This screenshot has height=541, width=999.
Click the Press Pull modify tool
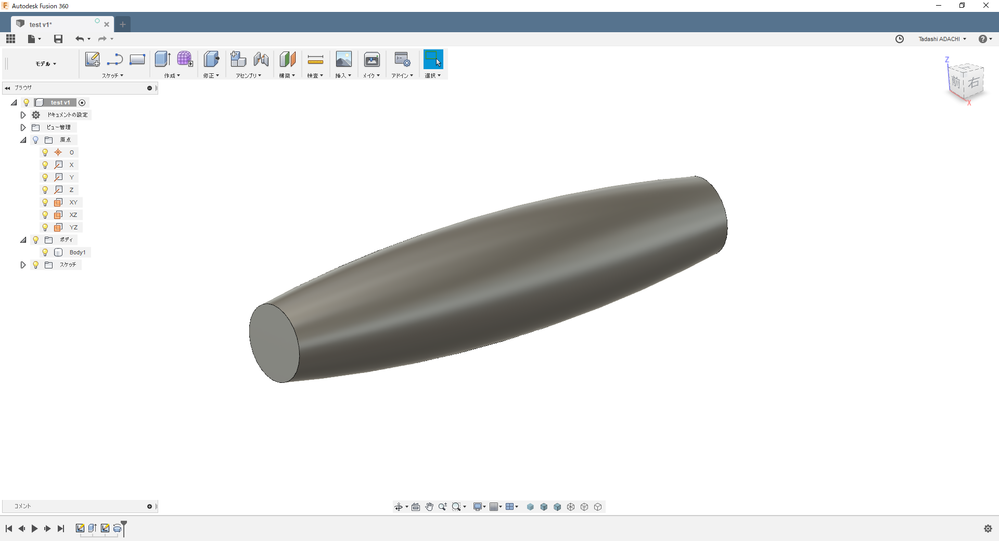pyautogui.click(x=211, y=59)
